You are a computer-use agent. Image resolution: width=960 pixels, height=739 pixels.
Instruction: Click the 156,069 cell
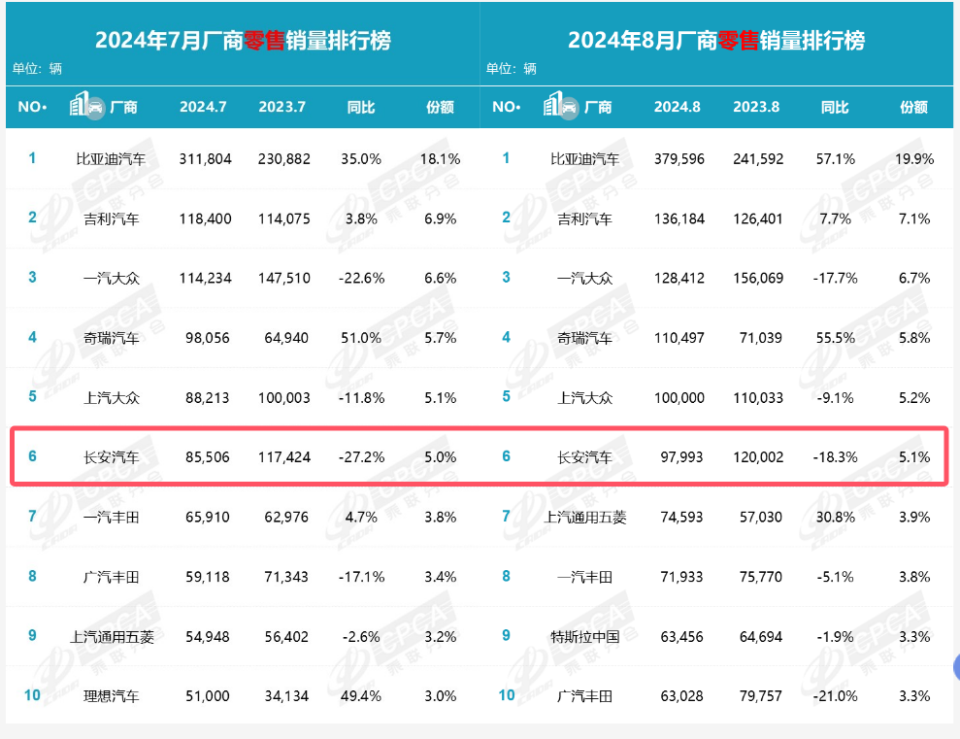[x=759, y=279]
